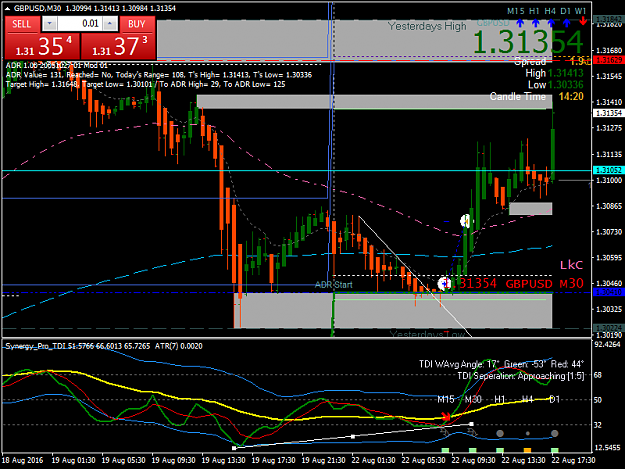Click the cyan 1.31052 price axis tag
Image resolution: width=625 pixels, height=469 pixels.
608,171
